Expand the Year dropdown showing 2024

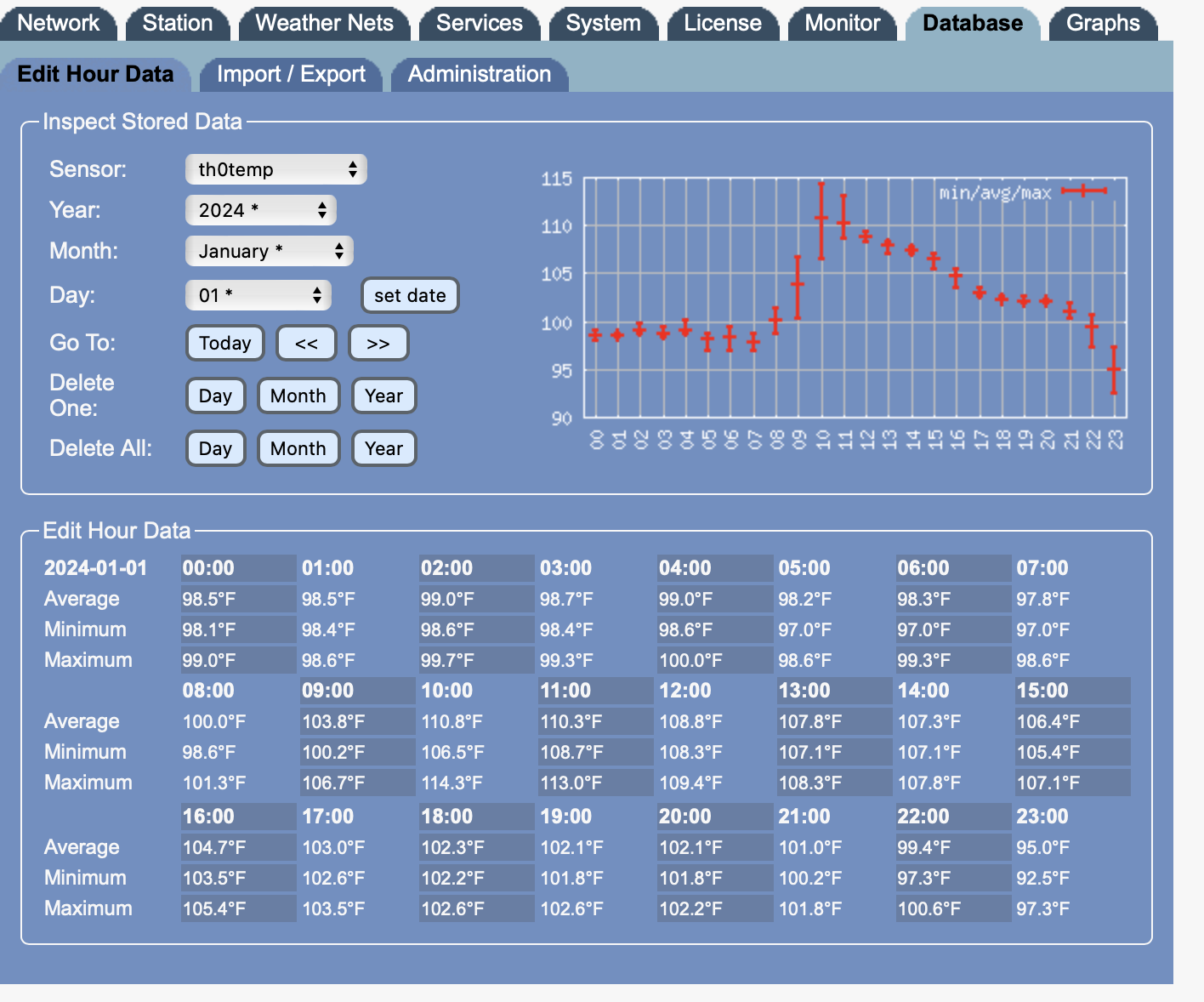261,210
